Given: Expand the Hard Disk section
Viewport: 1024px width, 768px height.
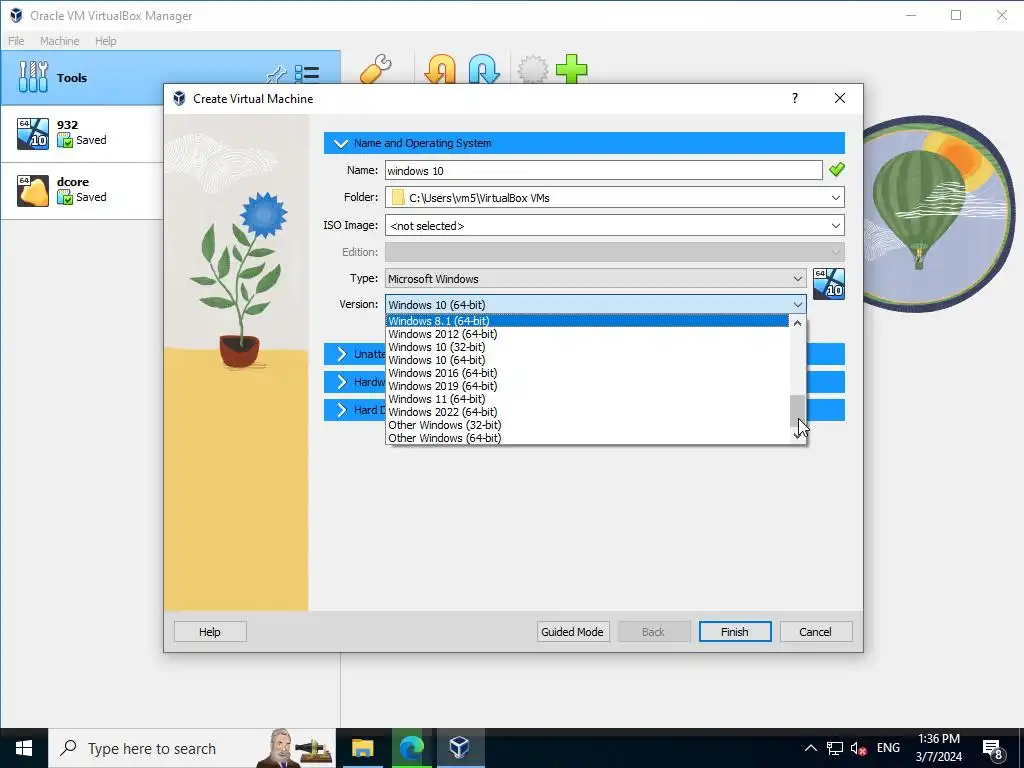Looking at the screenshot, I should (x=342, y=409).
